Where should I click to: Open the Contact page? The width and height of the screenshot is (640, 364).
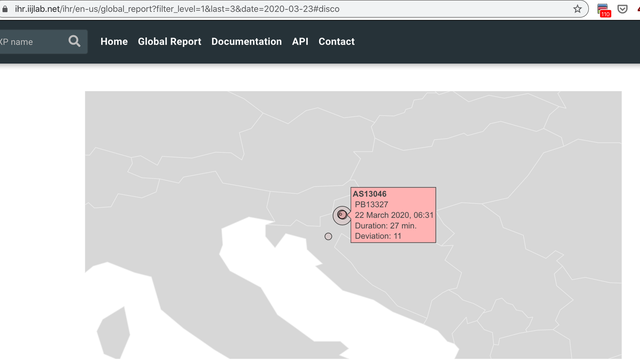[x=336, y=42]
